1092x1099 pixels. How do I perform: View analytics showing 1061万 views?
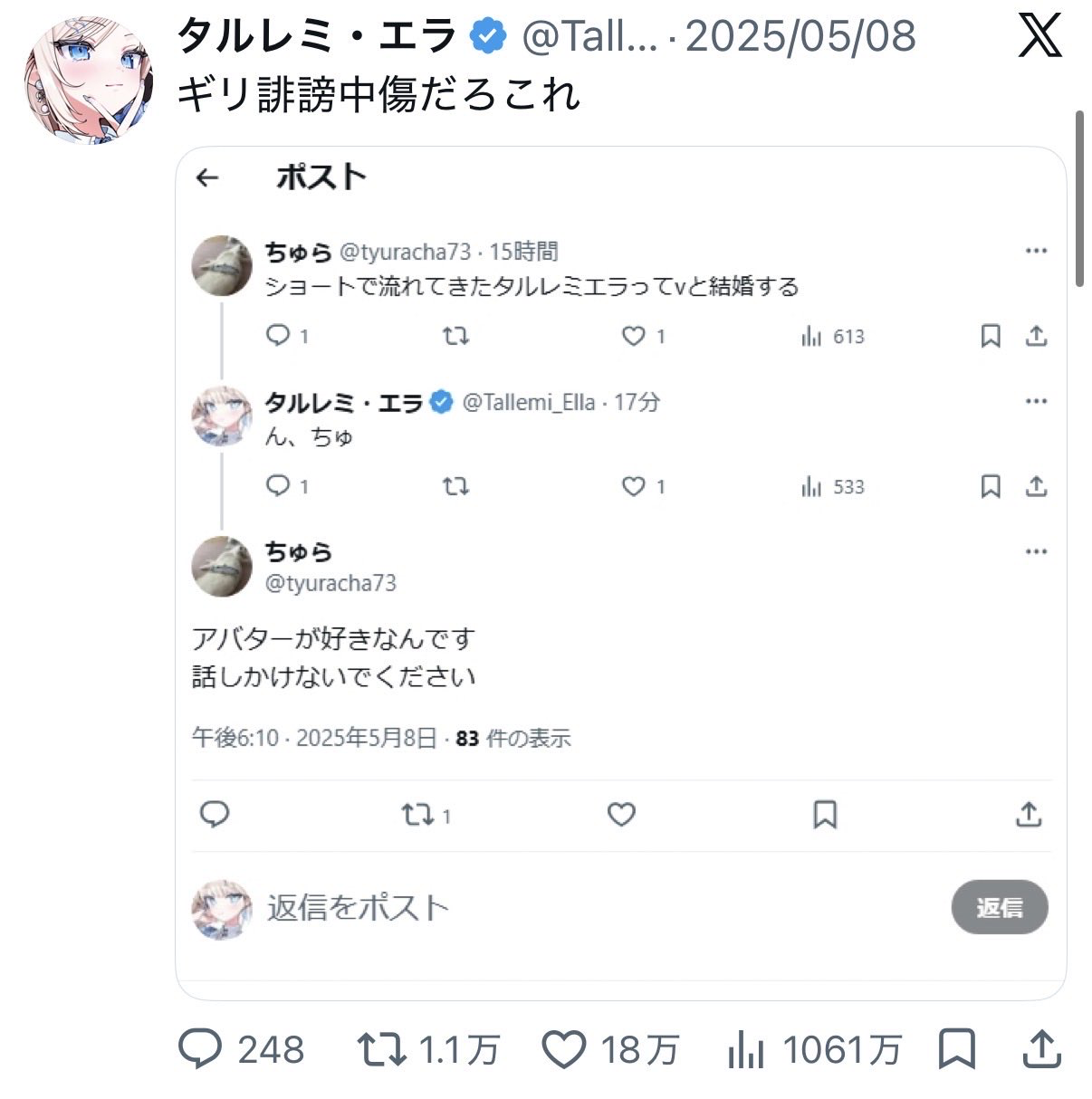[815, 1050]
